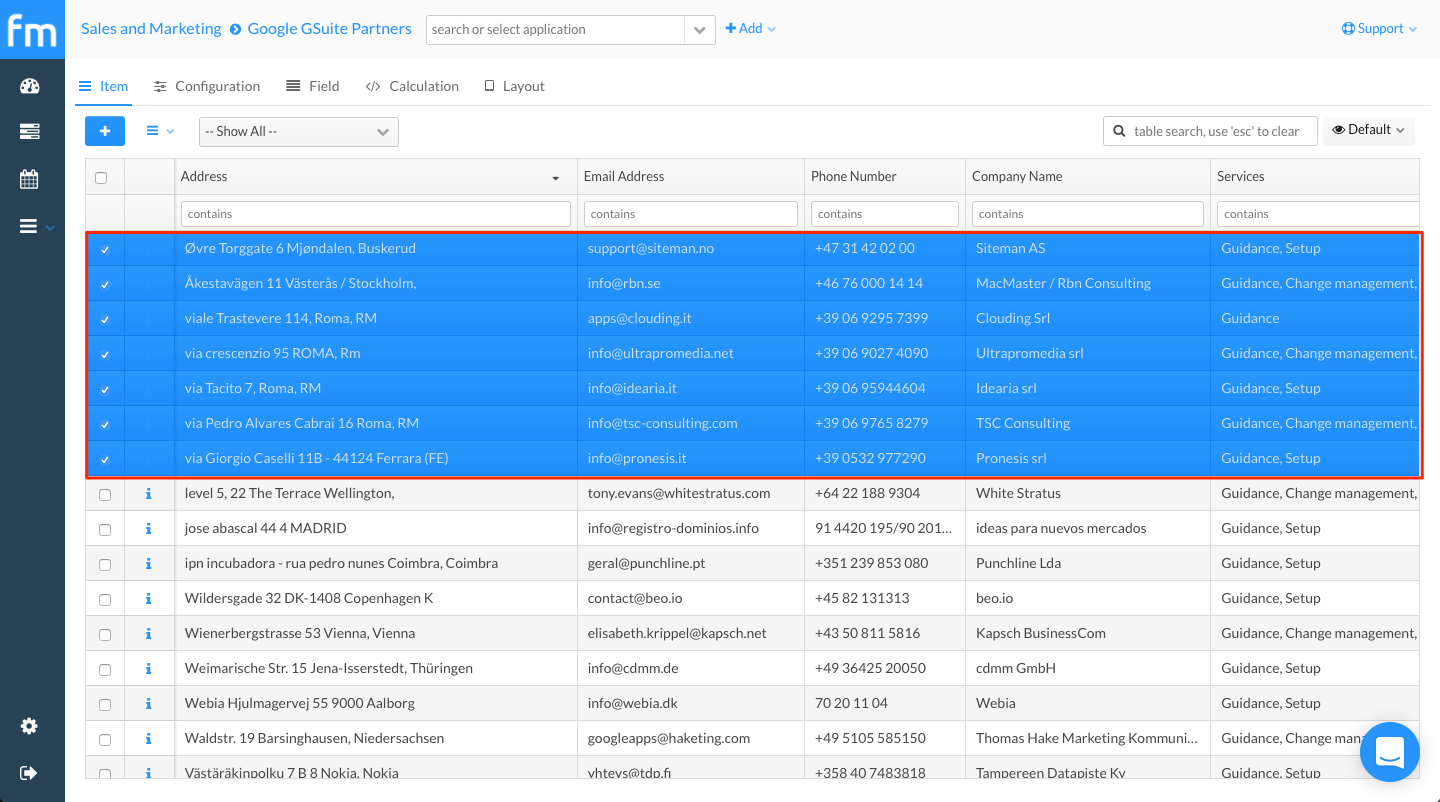Click the info icon for jose abascal row
This screenshot has width=1440, height=802.
[149, 528]
